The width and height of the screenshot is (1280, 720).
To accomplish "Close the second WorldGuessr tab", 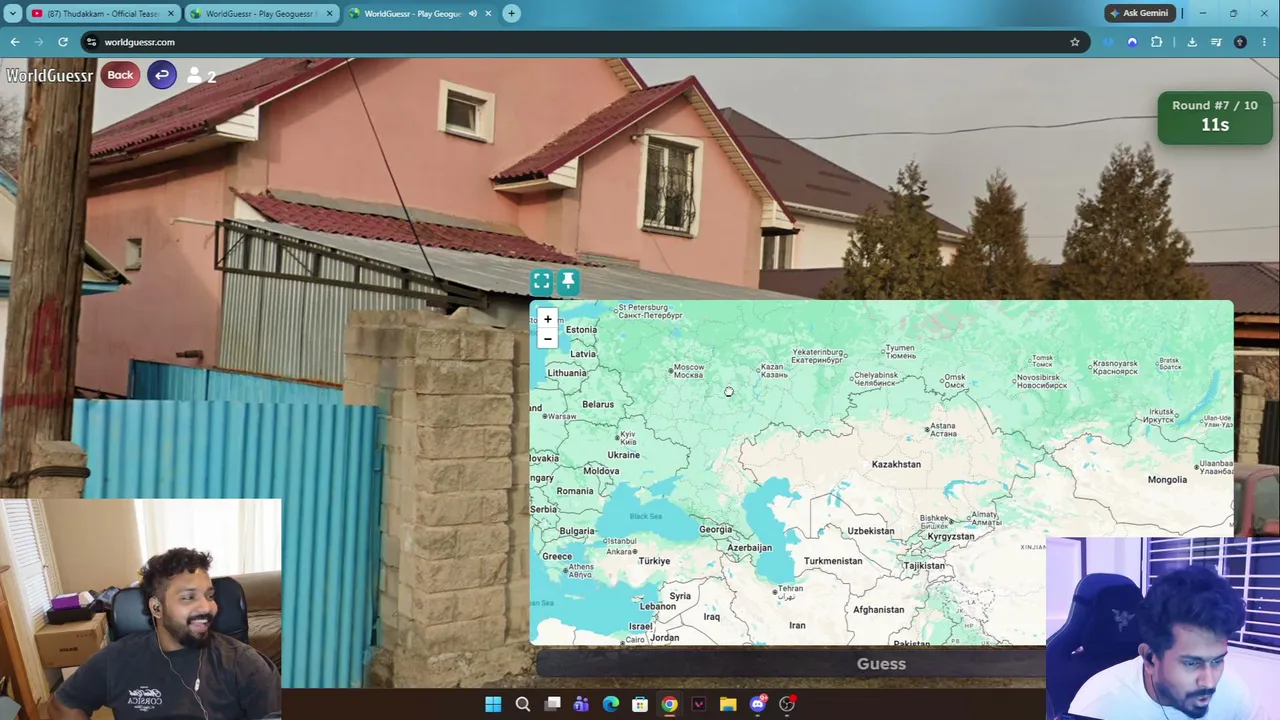I will 330,14.
